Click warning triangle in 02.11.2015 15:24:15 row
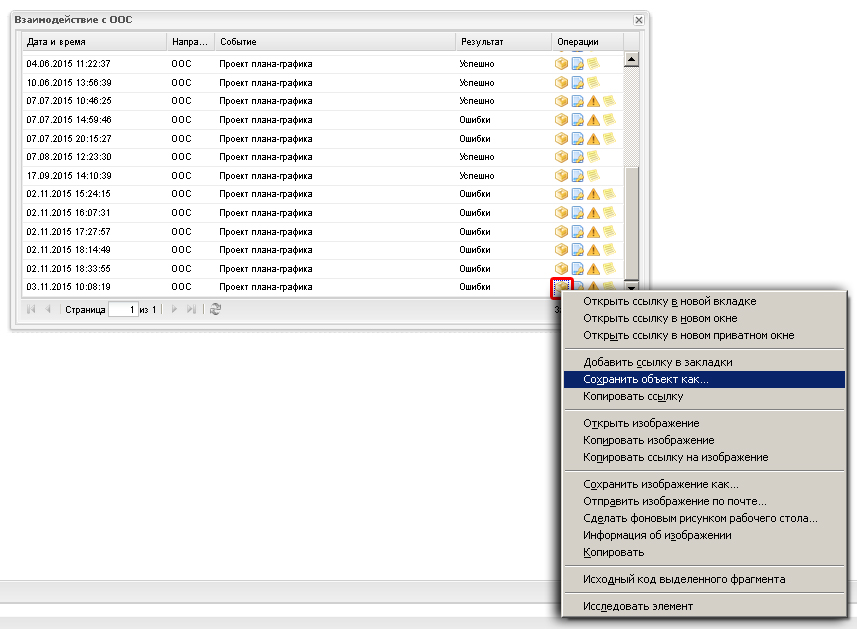The image size is (857, 629). tap(593, 194)
